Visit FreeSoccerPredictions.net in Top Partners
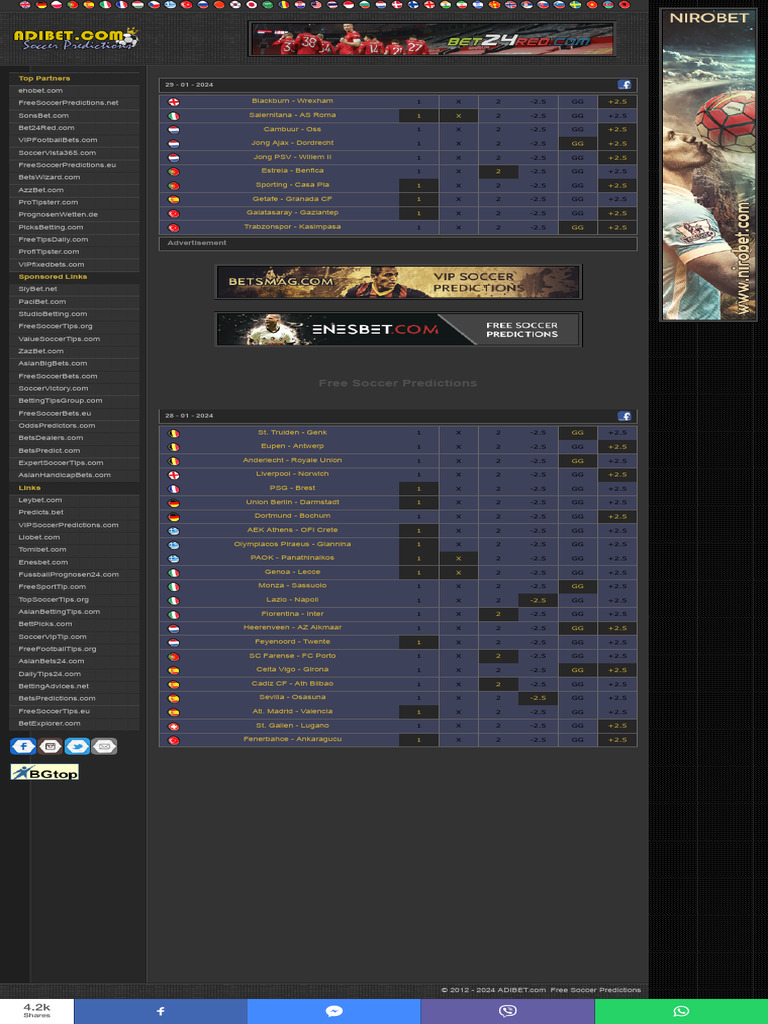Image resolution: width=768 pixels, height=1024 pixels. coord(69,103)
